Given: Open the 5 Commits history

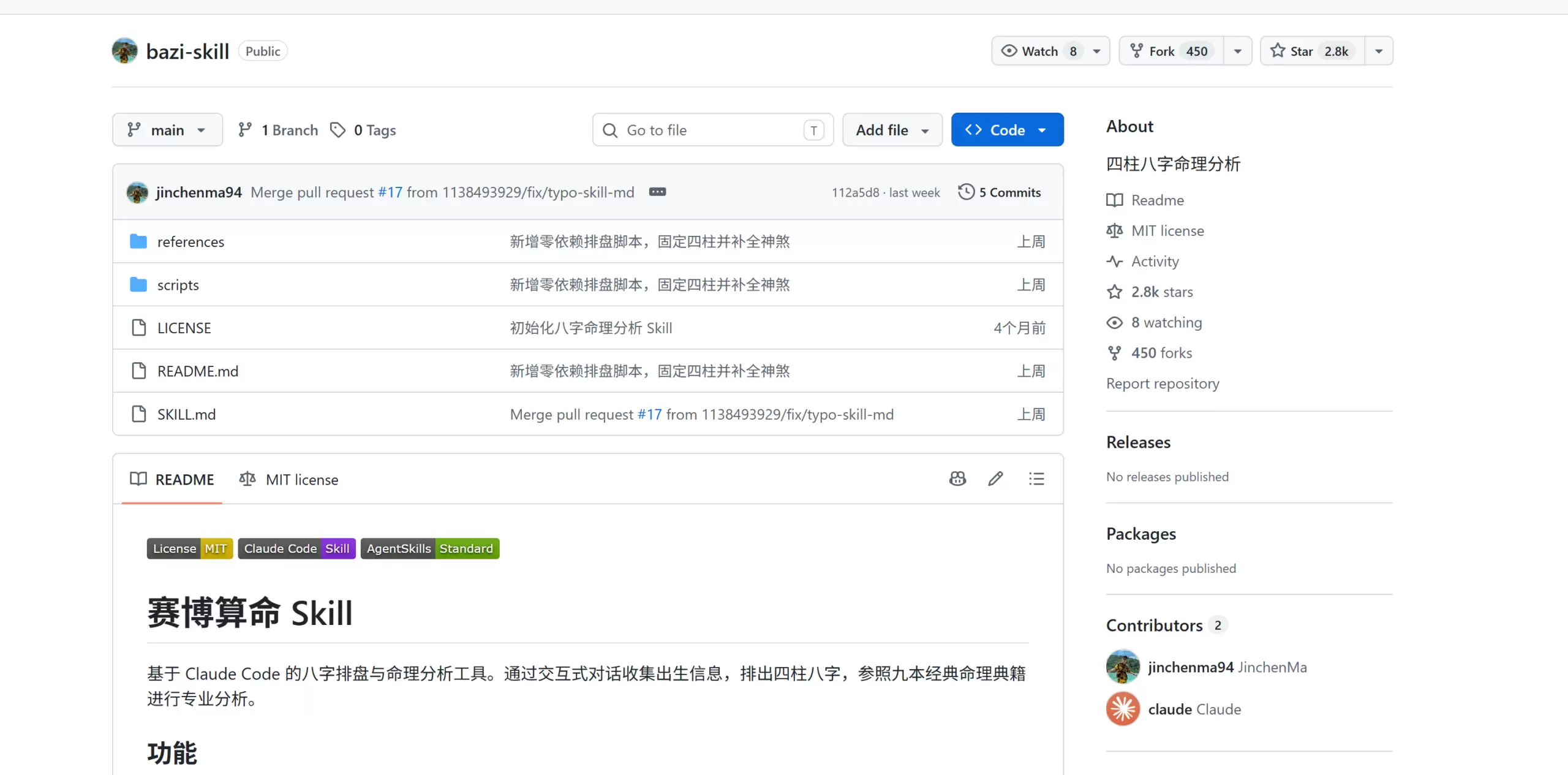Looking at the screenshot, I should pyautogui.click(x=1000, y=192).
